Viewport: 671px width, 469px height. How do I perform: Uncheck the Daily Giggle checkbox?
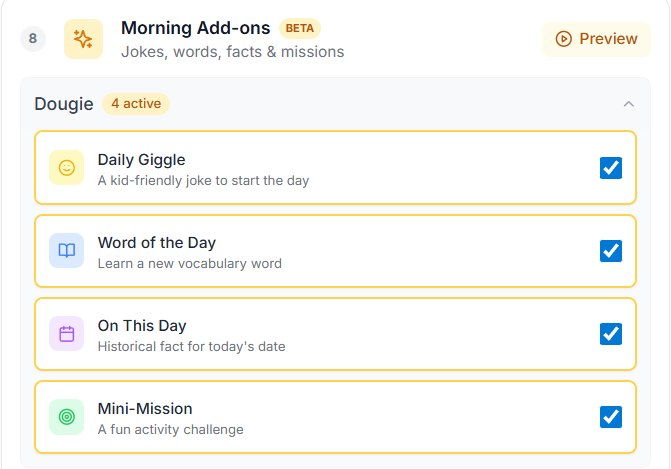(611, 168)
